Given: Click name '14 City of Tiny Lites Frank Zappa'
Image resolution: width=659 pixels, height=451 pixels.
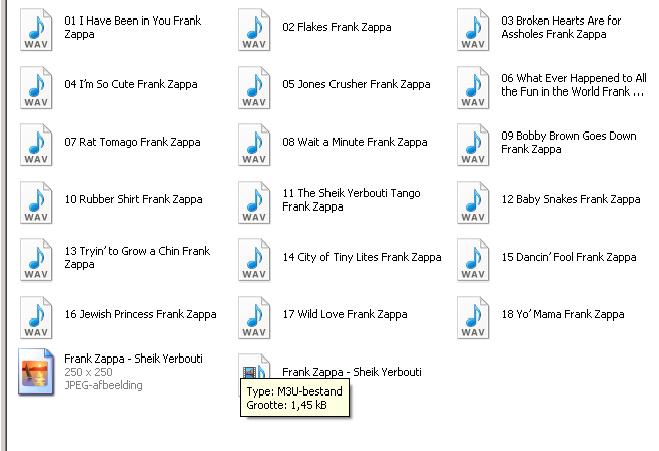Looking at the screenshot, I should [x=362, y=257].
